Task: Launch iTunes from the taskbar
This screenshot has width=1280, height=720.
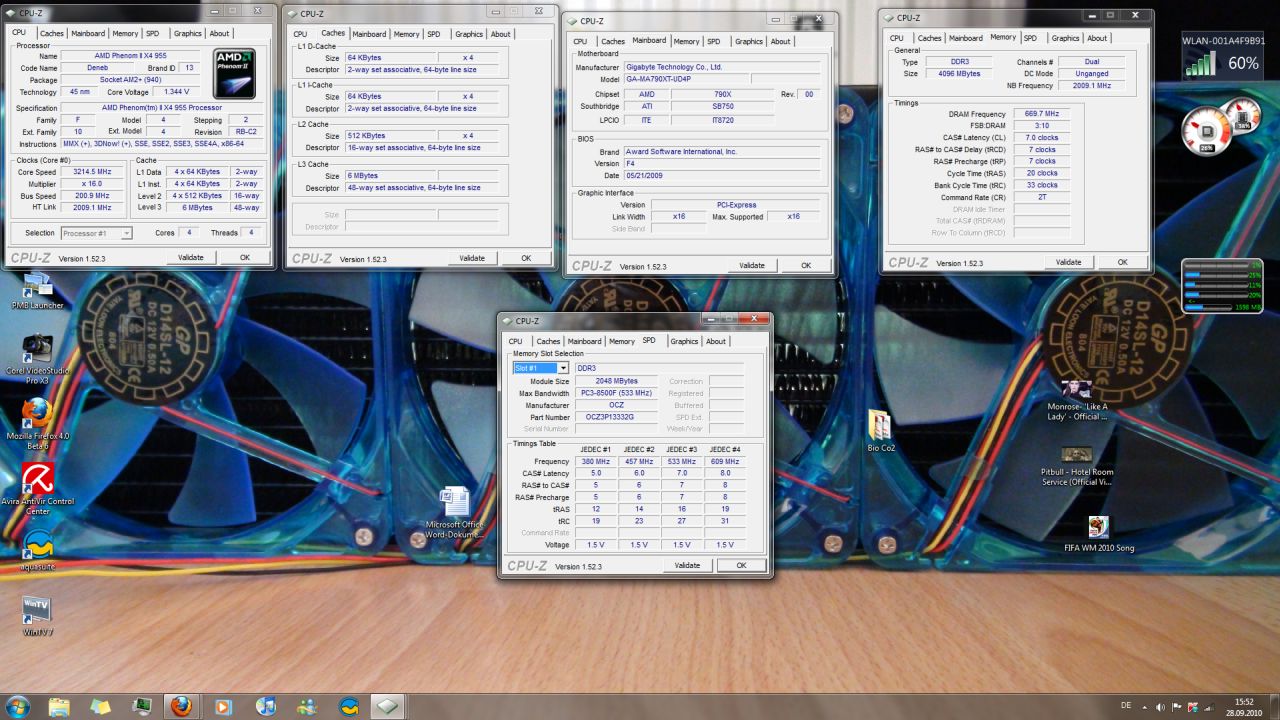Action: click(x=265, y=707)
